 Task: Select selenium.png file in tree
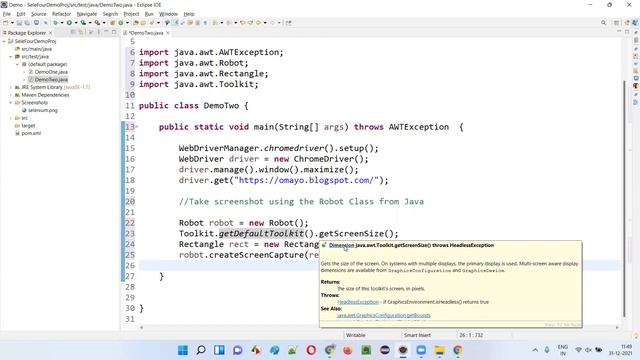(x=42, y=110)
